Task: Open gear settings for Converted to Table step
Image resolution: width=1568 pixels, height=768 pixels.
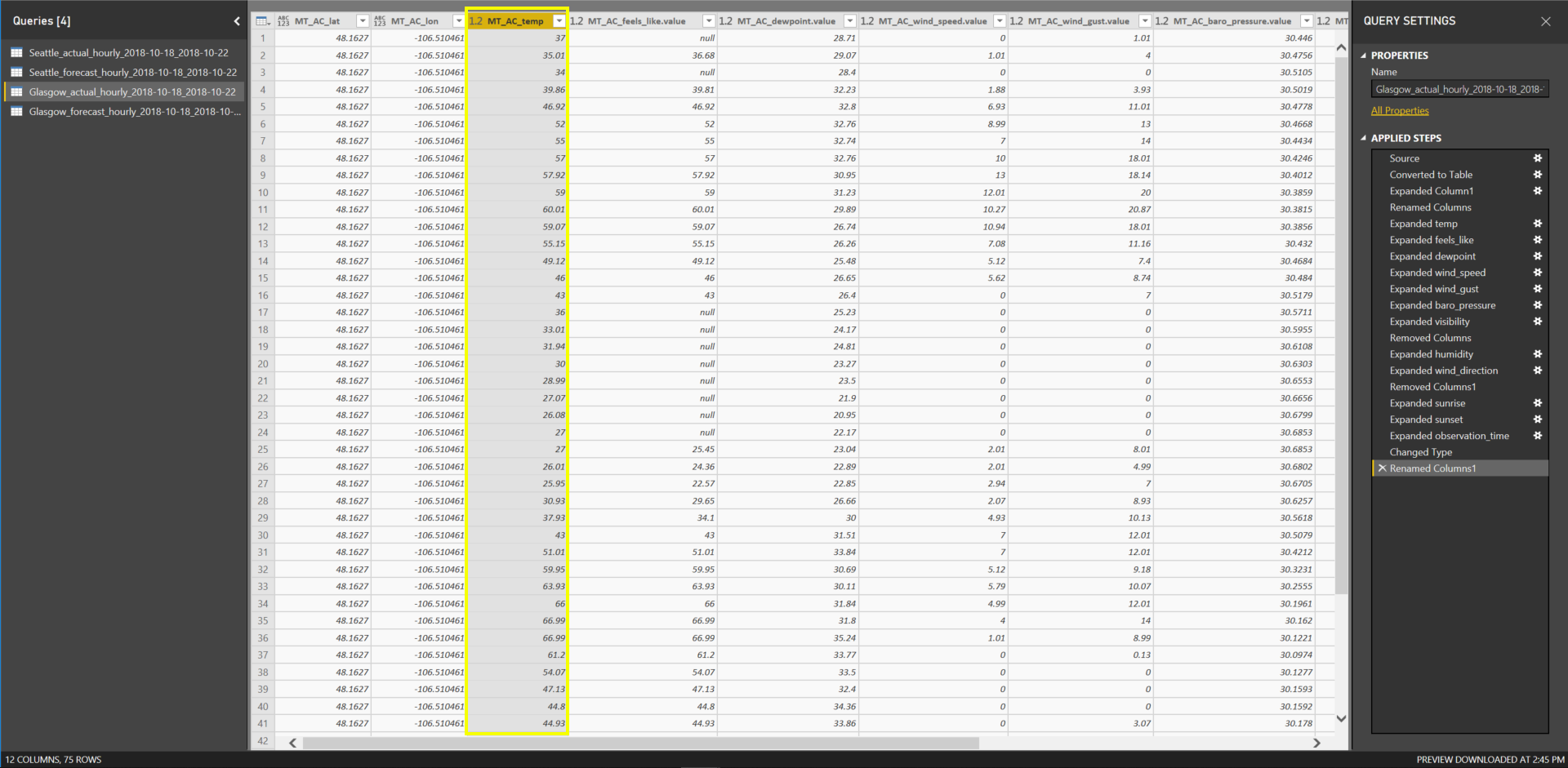Action: pos(1537,175)
